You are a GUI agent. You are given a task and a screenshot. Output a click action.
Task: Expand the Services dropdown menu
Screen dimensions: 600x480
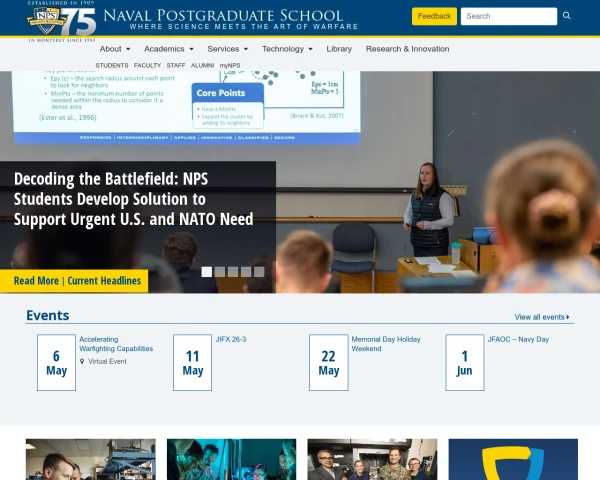[x=228, y=49]
